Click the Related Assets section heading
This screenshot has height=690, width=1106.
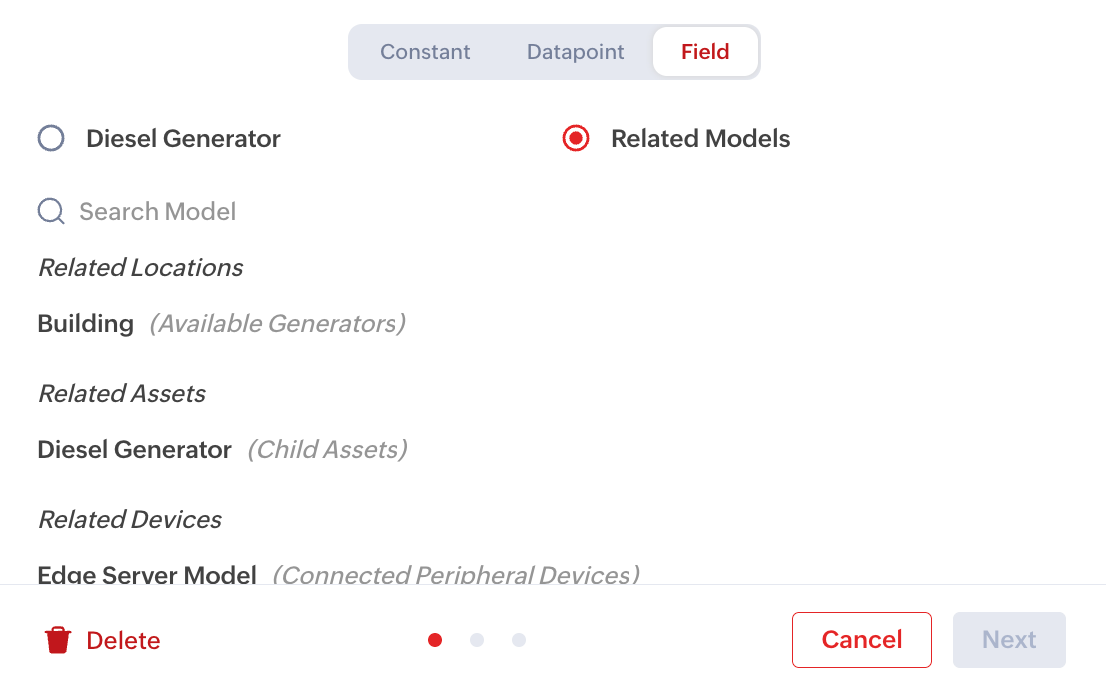(122, 394)
